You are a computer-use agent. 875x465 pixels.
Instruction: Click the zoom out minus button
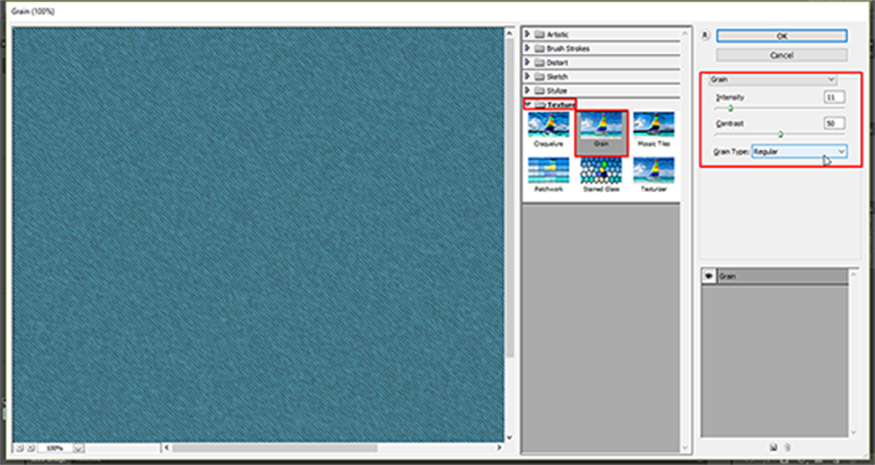(20, 448)
